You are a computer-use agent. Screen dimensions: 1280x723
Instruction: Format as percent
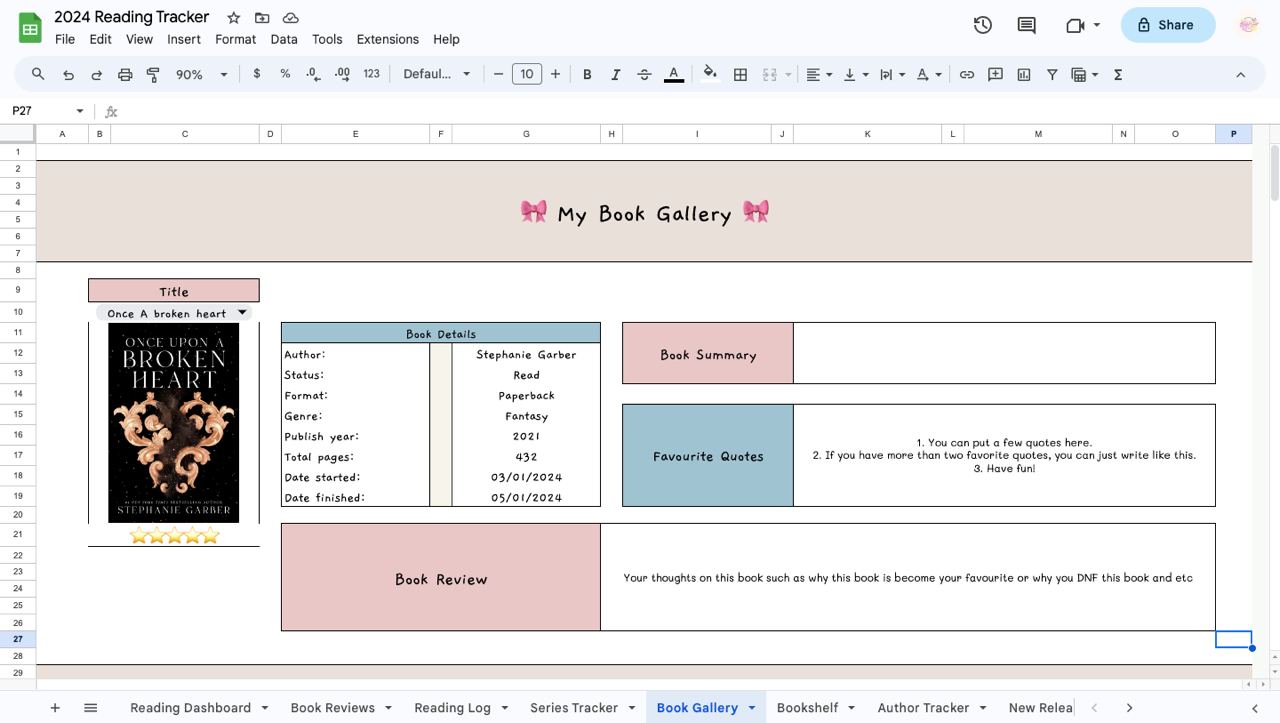(x=285, y=74)
